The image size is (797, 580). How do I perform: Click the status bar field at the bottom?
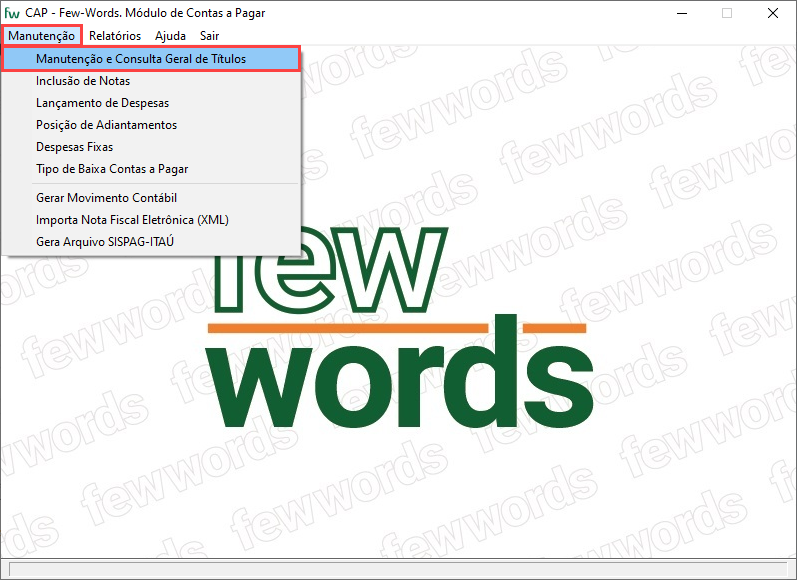398,569
